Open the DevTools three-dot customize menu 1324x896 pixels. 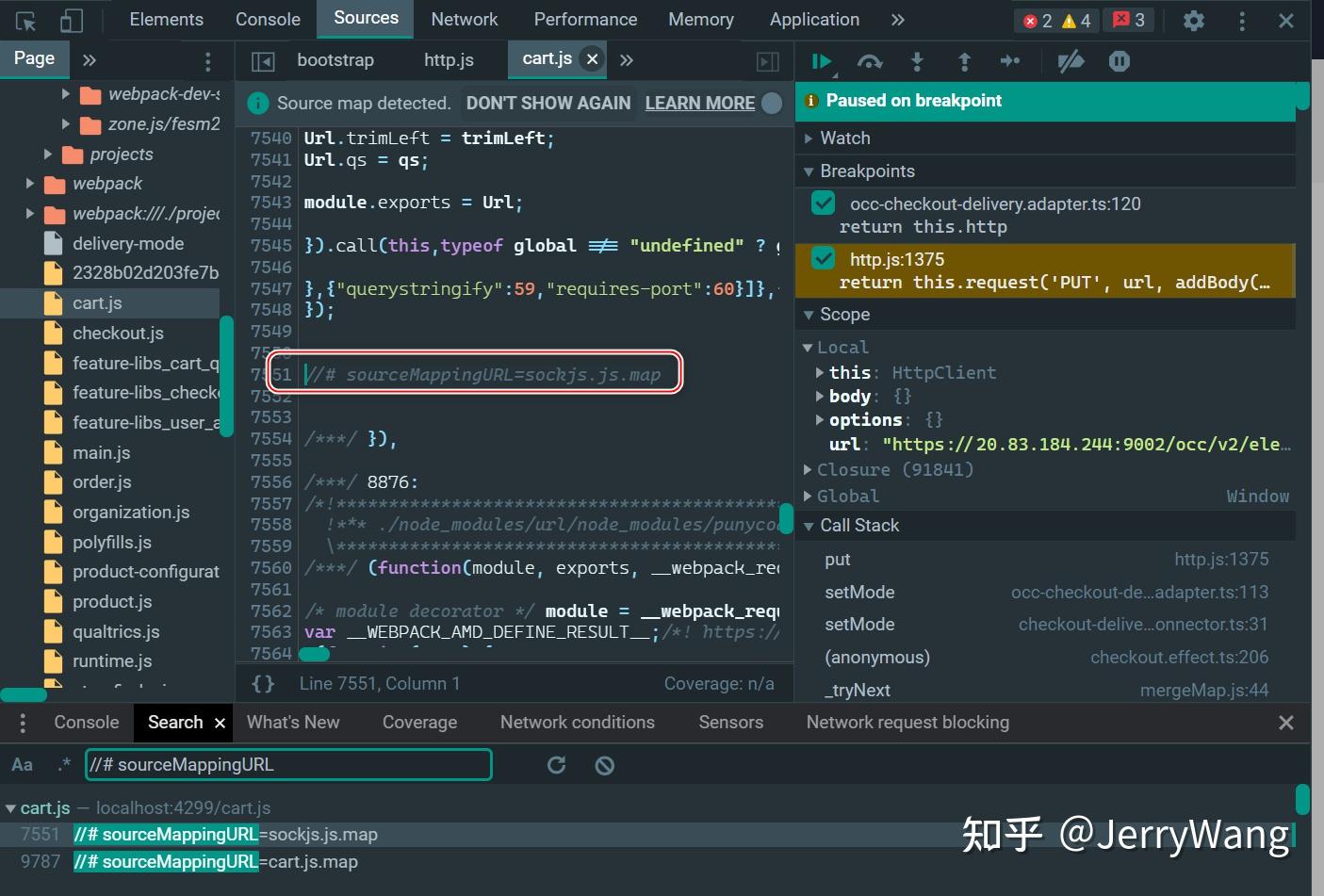click(x=1242, y=20)
